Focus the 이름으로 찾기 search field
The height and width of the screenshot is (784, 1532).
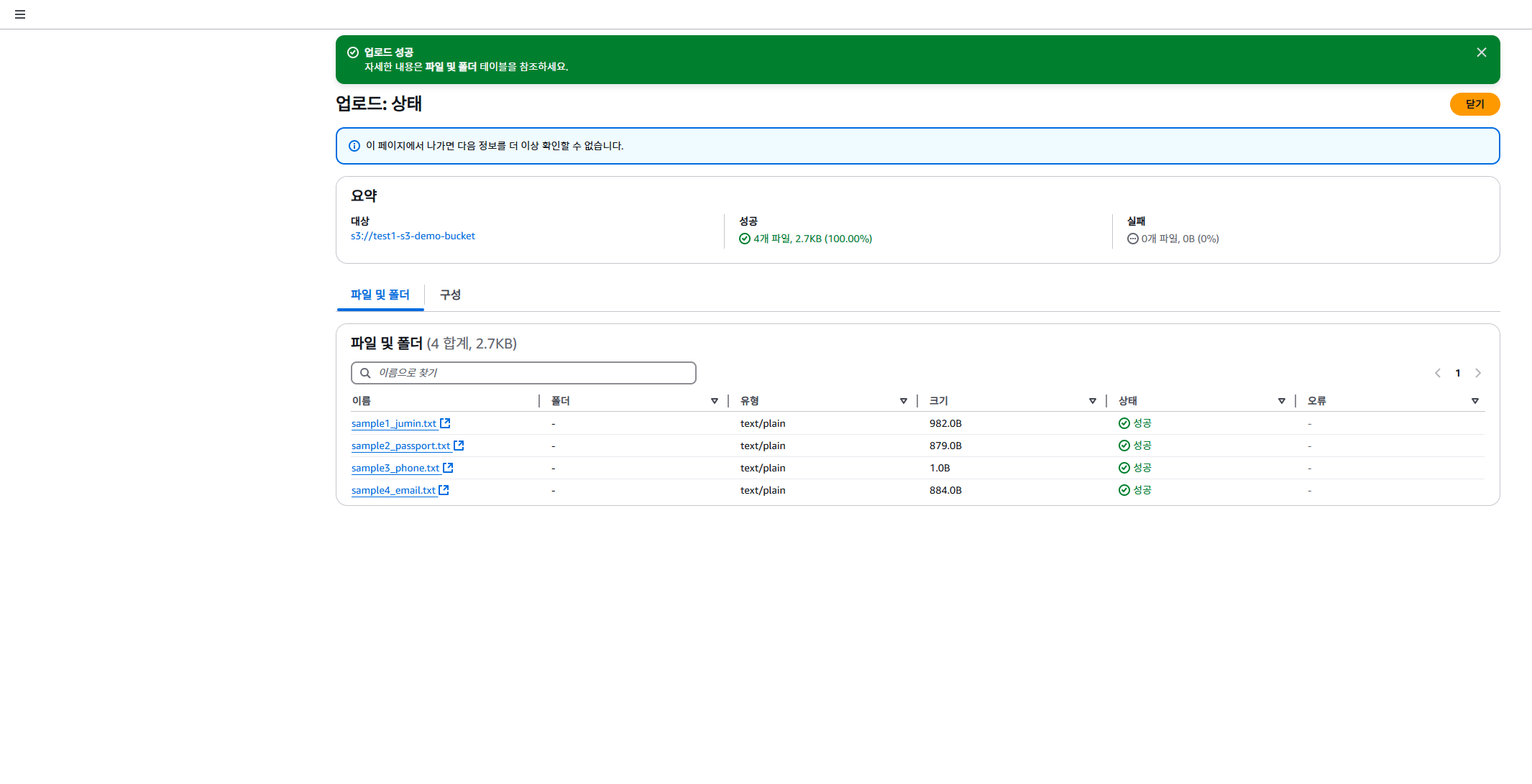(x=532, y=373)
